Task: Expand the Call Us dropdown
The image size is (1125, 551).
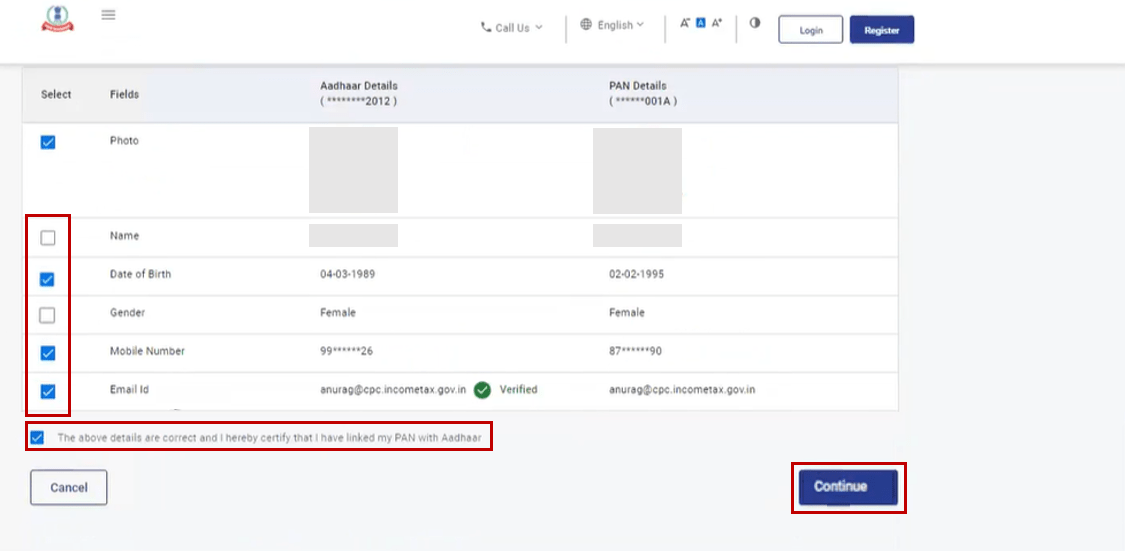Action: [512, 28]
